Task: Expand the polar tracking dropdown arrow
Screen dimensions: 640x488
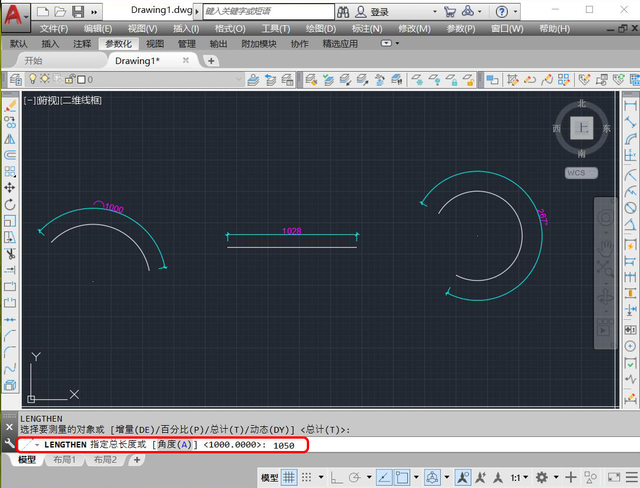Action: point(369,477)
